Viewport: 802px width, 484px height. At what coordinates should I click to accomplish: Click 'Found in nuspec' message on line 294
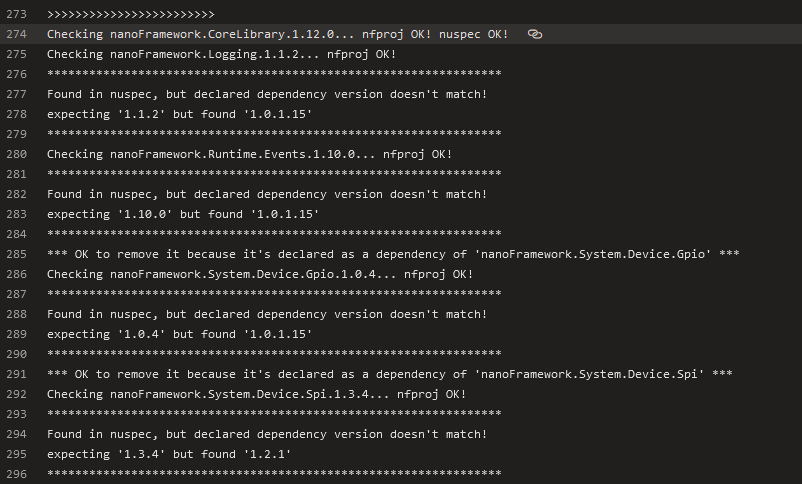[x=267, y=434]
